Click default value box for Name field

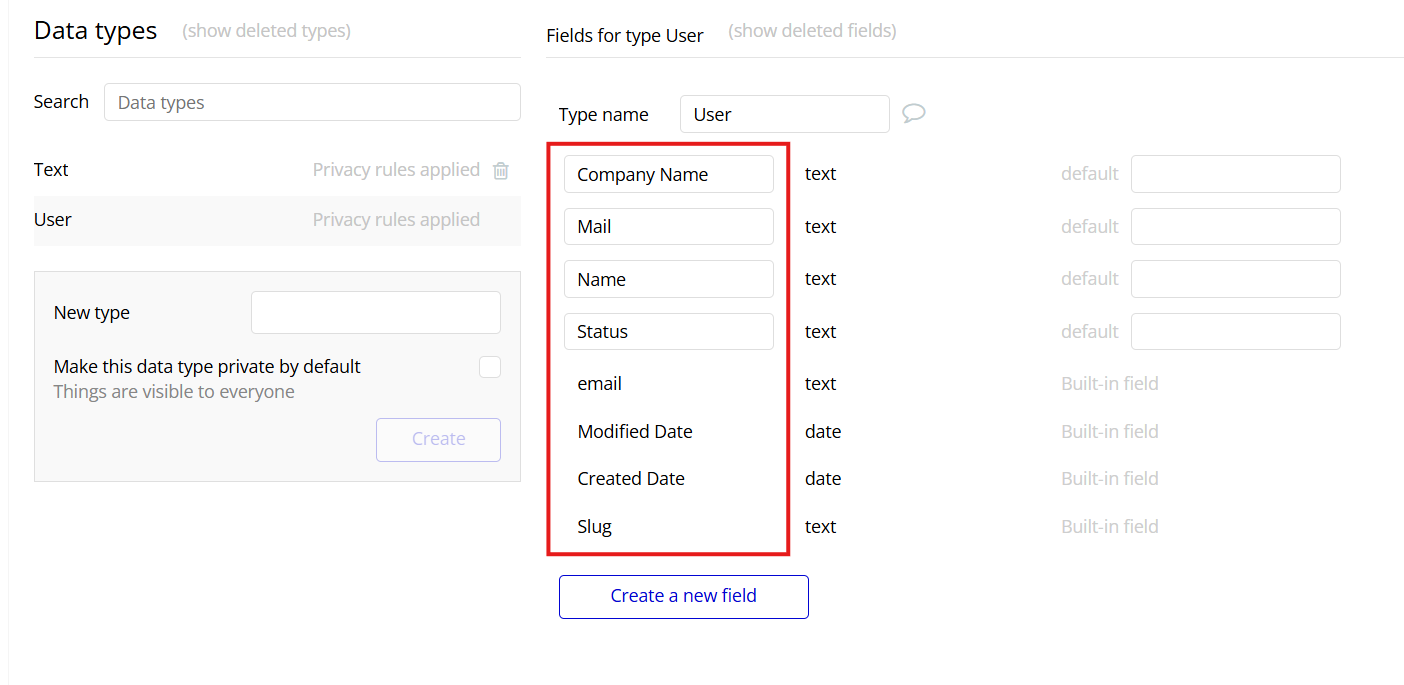pos(1235,279)
